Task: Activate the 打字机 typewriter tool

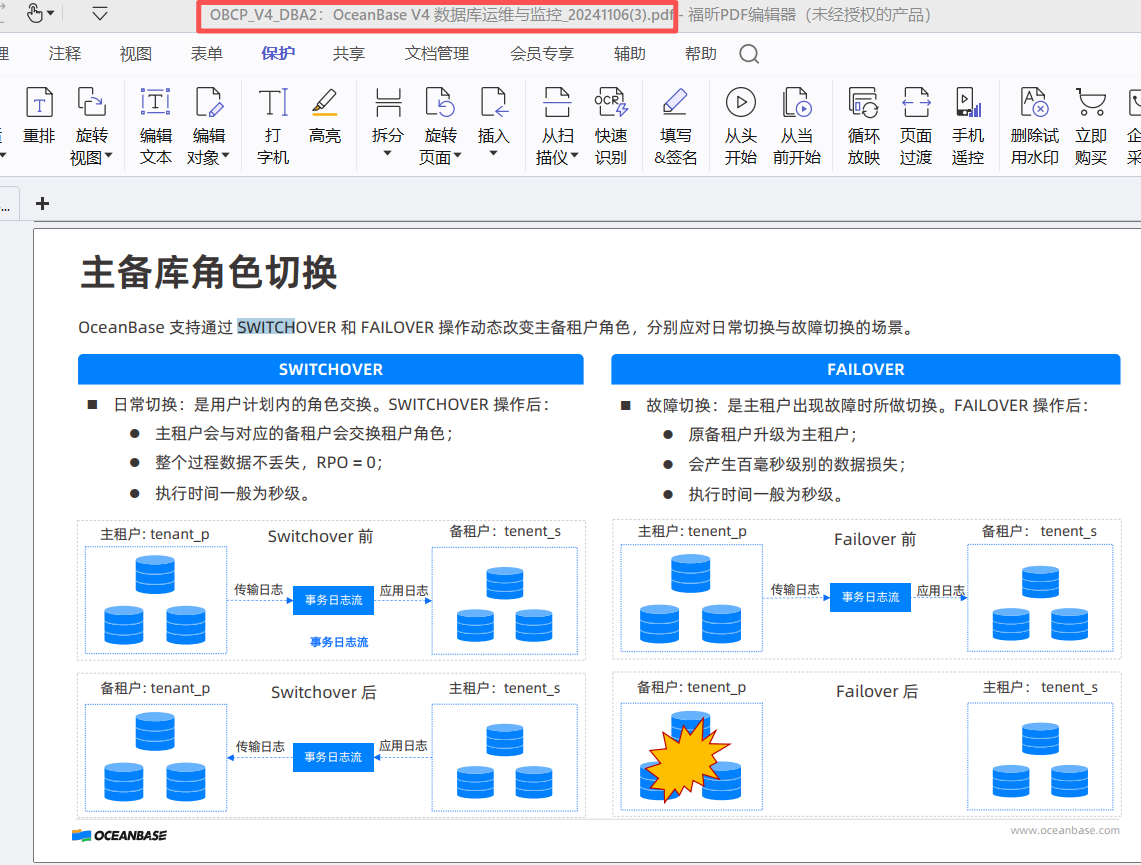Action: 273,125
